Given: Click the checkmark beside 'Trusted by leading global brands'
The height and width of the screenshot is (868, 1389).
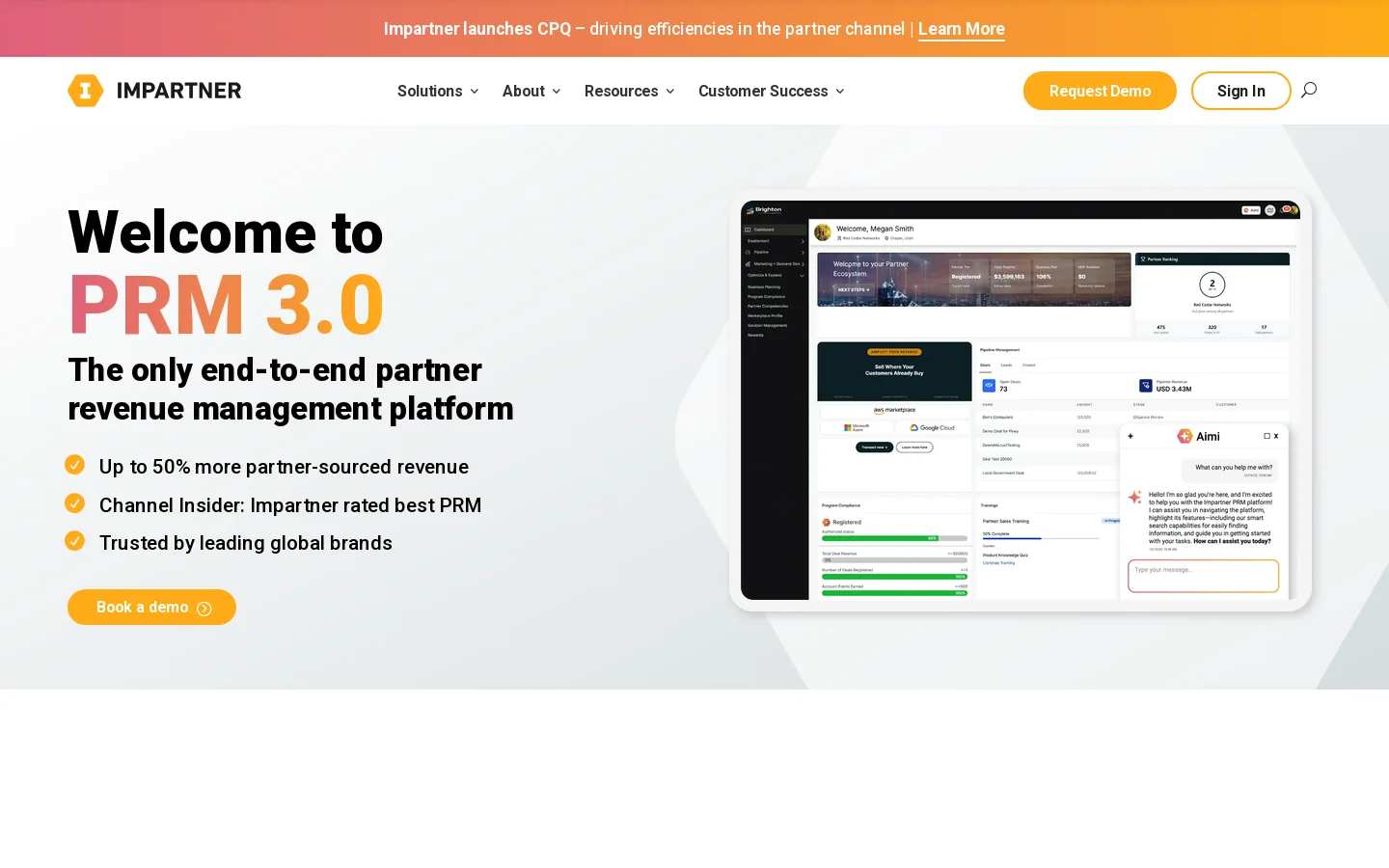Looking at the screenshot, I should [74, 541].
